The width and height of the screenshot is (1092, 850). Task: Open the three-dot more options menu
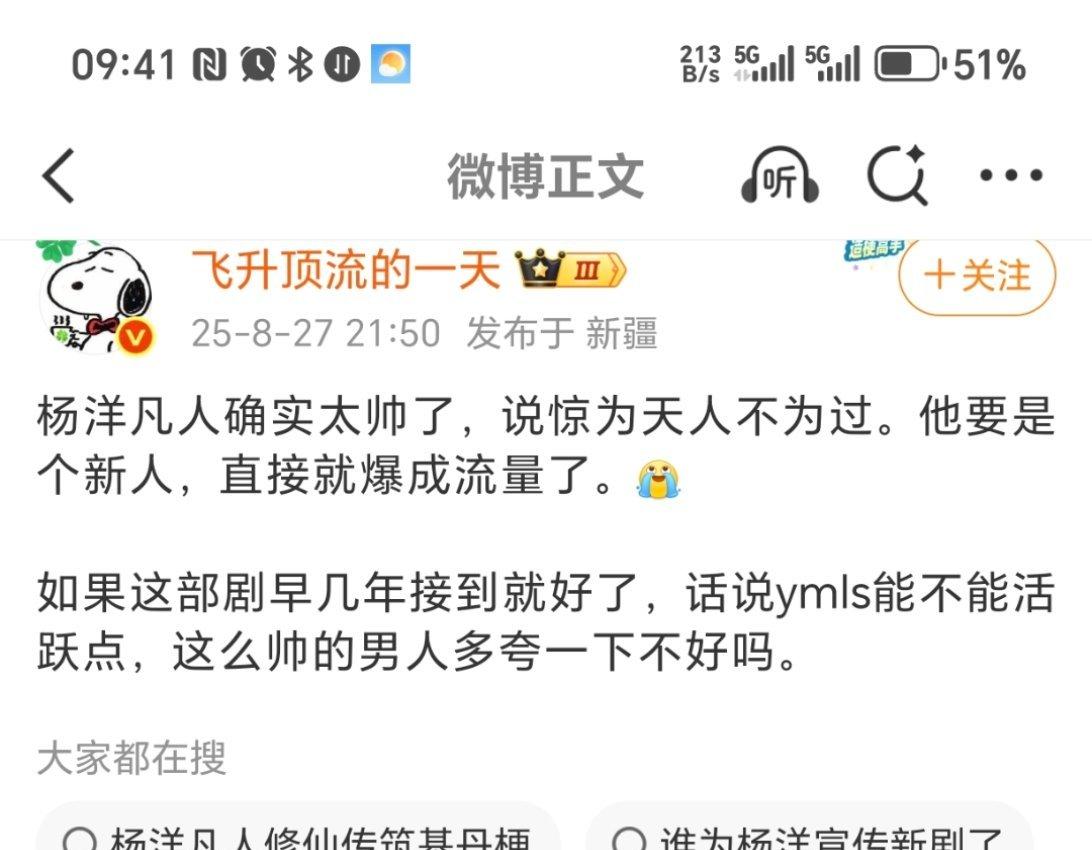click(1011, 175)
